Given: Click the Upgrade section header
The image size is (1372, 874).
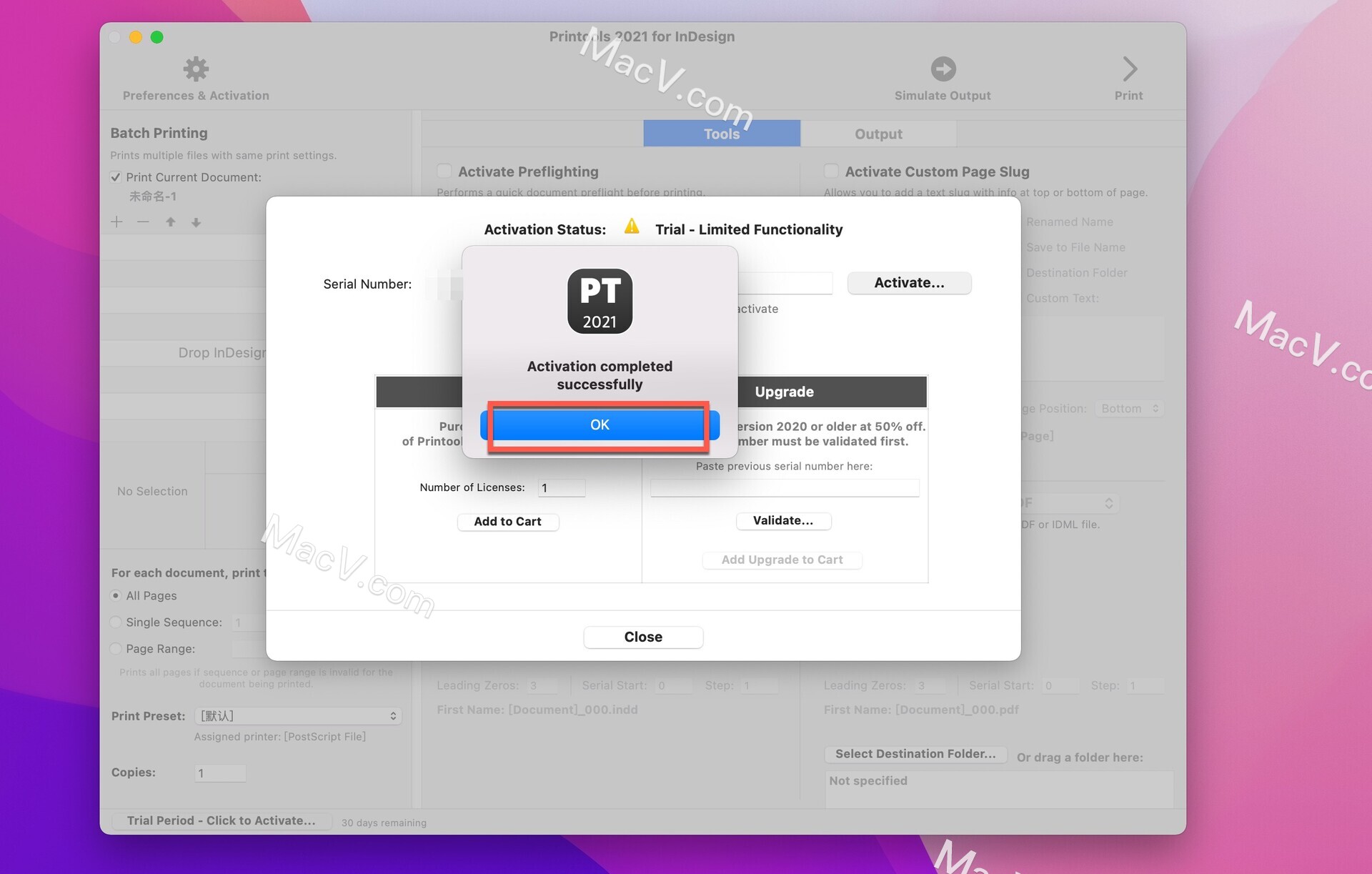Looking at the screenshot, I should pyautogui.click(x=785, y=392).
